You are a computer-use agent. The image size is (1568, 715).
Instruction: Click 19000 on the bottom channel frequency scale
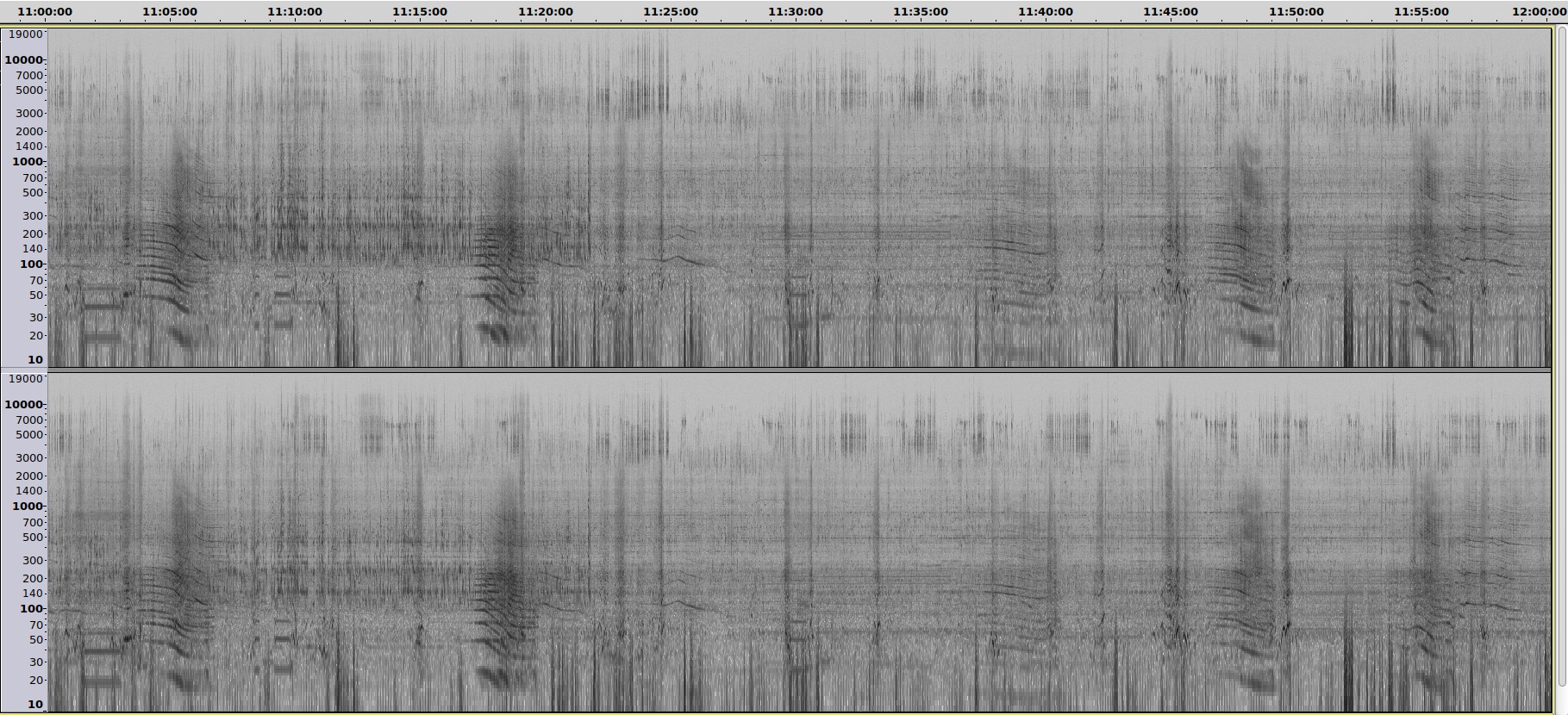click(x=26, y=379)
